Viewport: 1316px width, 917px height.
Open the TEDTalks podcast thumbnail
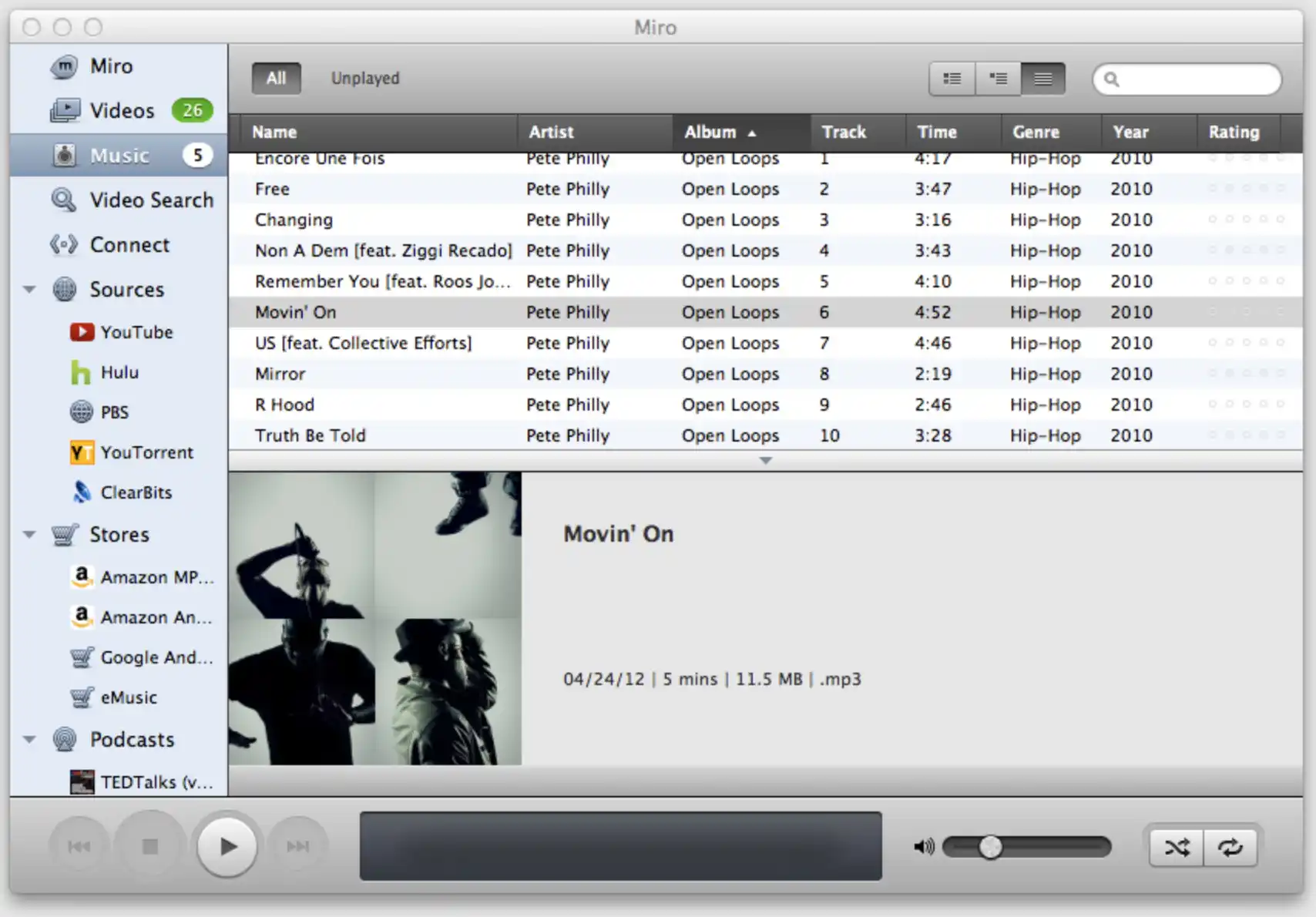click(82, 781)
